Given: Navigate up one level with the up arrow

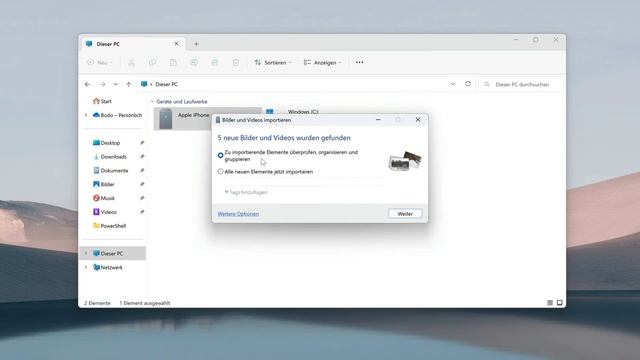Looking at the screenshot, I should point(129,84).
